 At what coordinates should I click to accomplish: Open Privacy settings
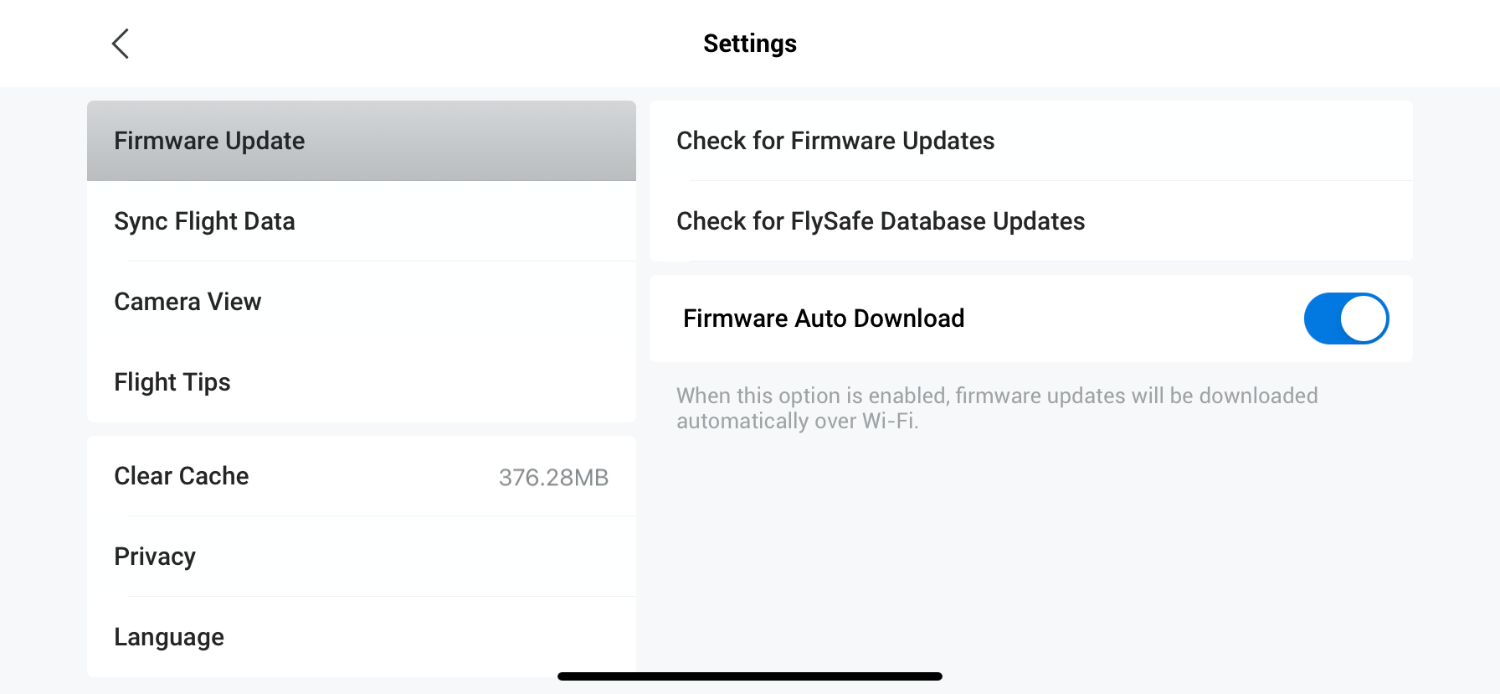tap(155, 557)
